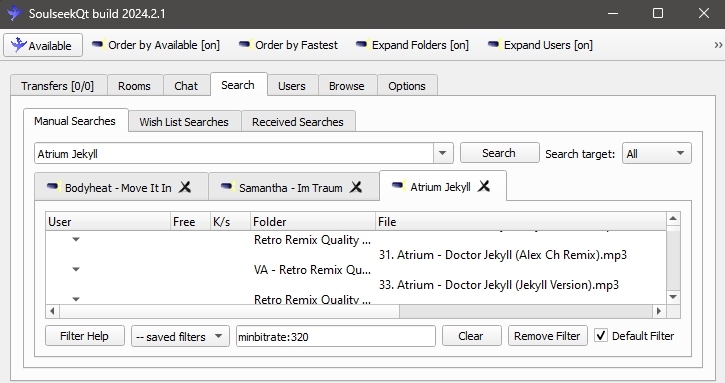This screenshot has height=383, width=725.
Task: Toggle Order by Fastest option
Action: (288, 45)
